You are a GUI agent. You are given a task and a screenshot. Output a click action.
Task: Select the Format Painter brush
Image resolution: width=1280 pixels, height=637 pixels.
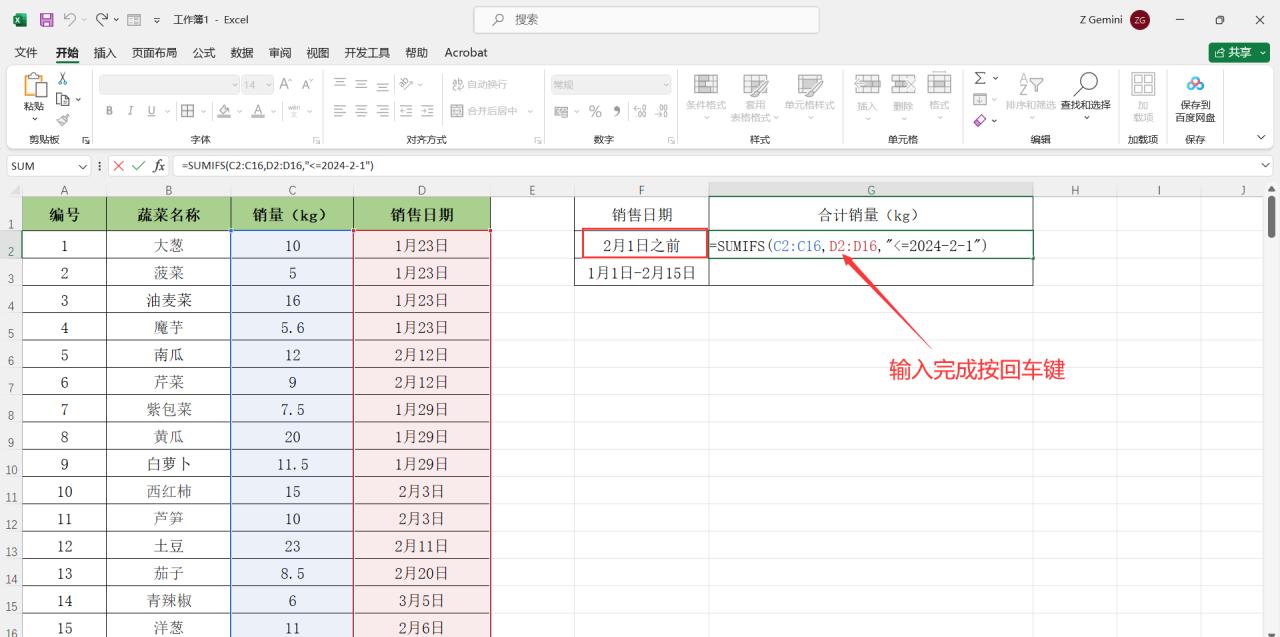(63, 119)
